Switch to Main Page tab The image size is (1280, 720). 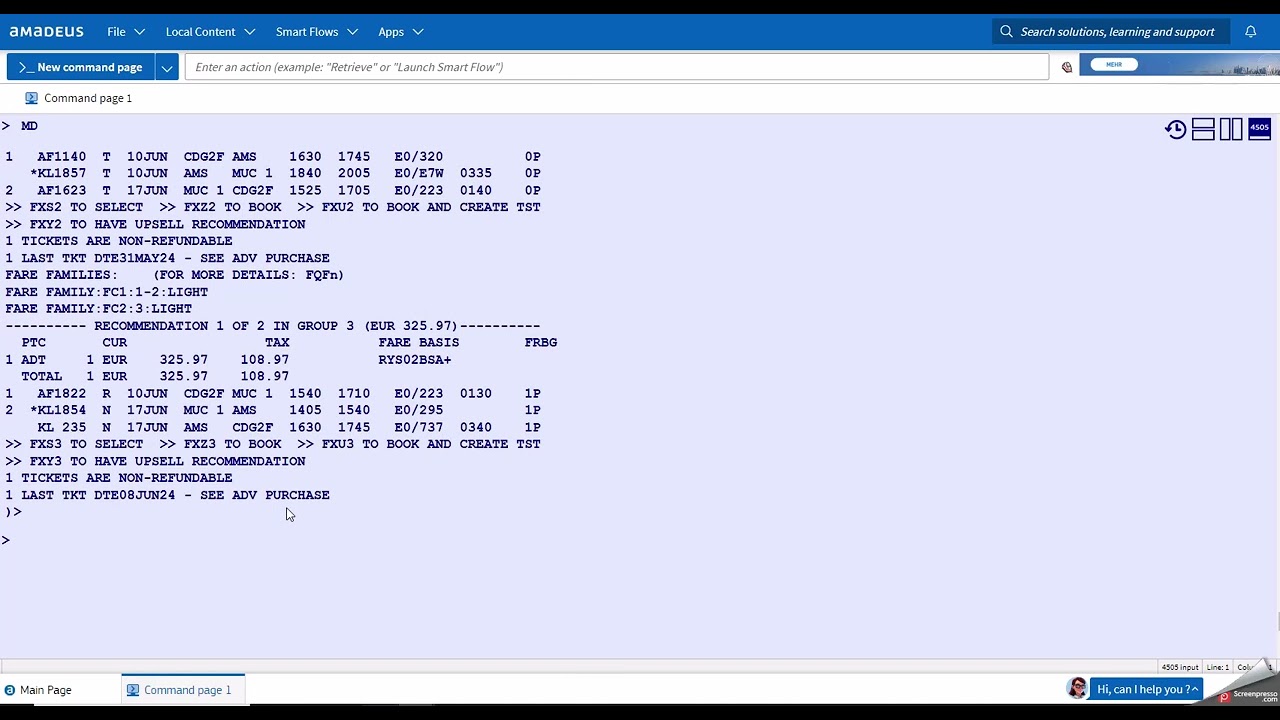(x=46, y=690)
